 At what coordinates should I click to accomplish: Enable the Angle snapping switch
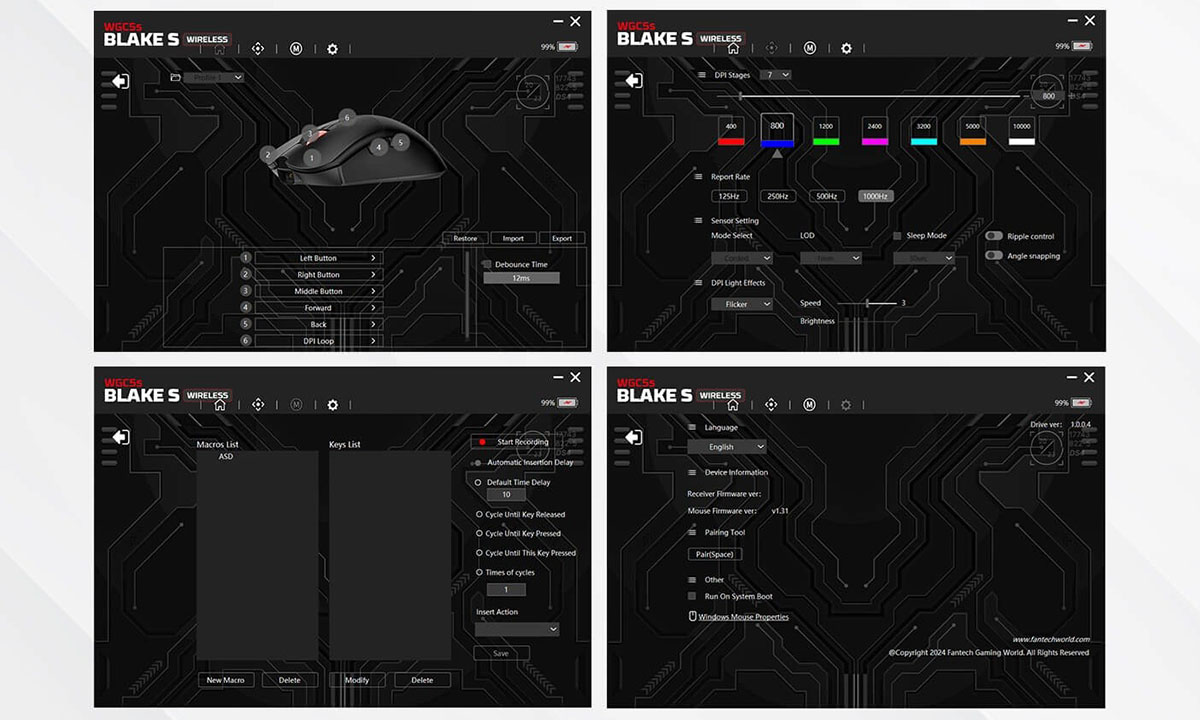coord(994,256)
